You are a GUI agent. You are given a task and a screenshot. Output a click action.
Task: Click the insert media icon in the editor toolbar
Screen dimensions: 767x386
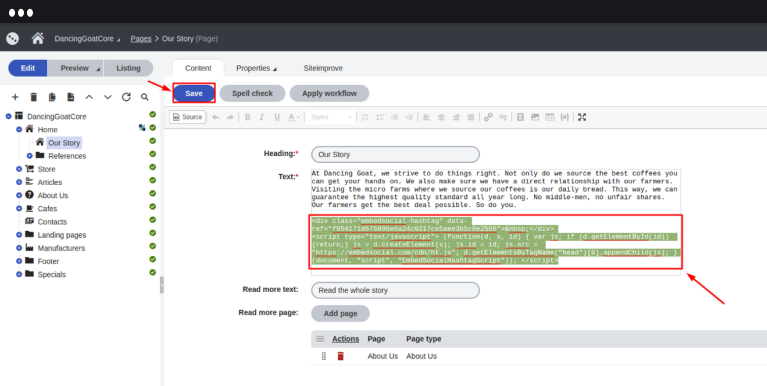pyautogui.click(x=520, y=117)
